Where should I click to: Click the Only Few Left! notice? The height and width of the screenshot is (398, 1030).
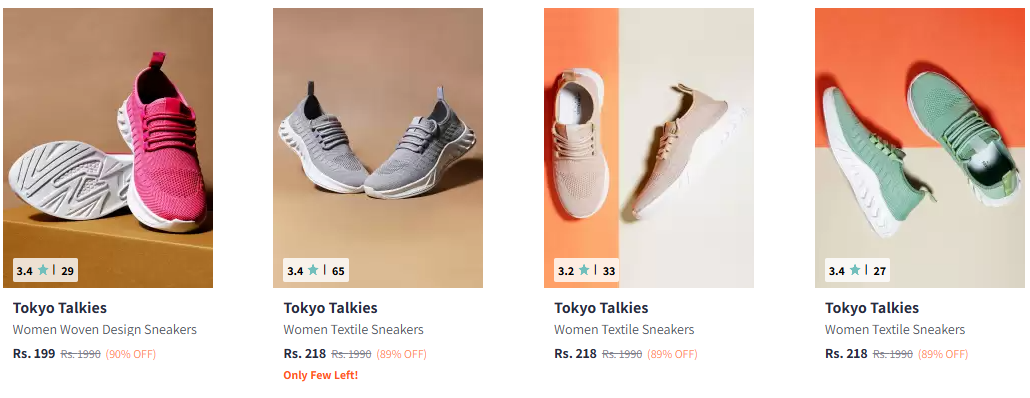(x=321, y=376)
